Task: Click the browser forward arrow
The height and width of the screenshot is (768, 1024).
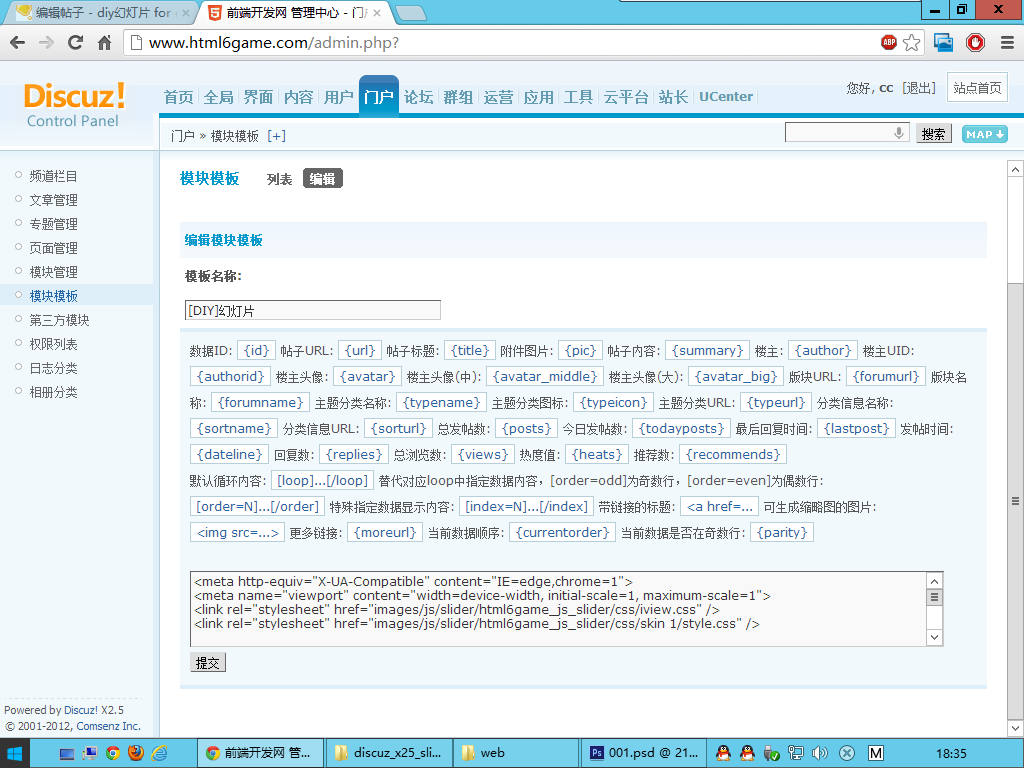Action: click(46, 43)
